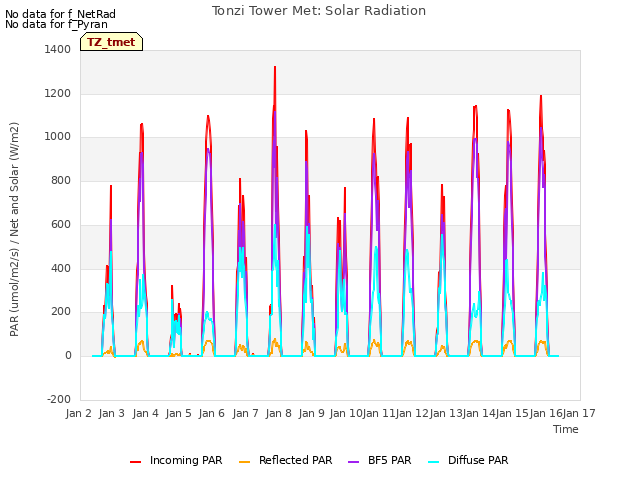The width and height of the screenshot is (640, 480).
Task: Click the Jan 7 x-axis tick label
Action: 245,413
